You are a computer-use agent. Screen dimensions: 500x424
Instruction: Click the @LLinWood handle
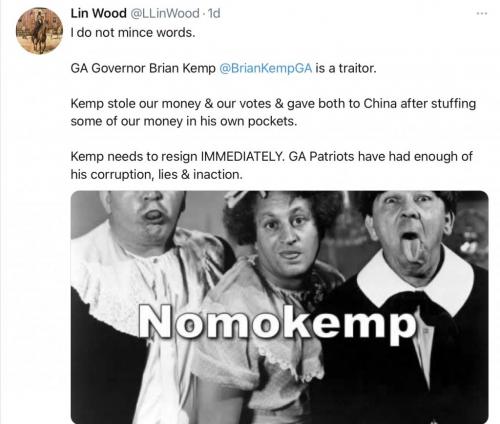point(165,13)
